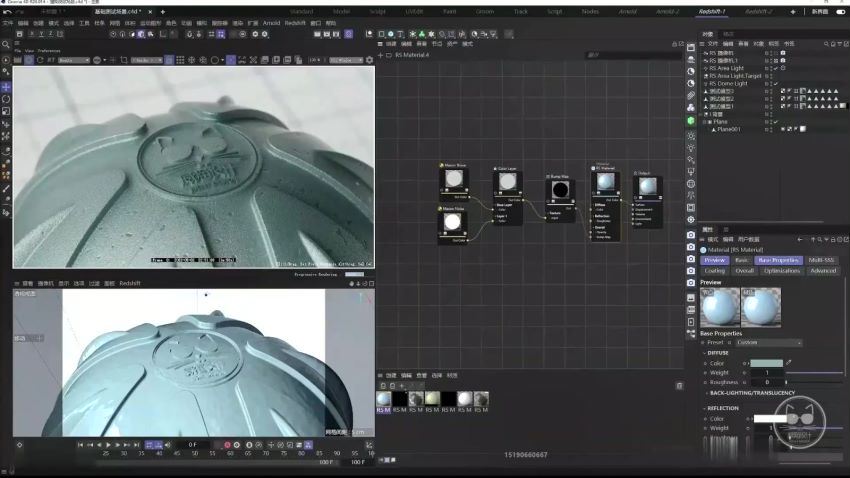Click the add-node plus icon beside RS Material.4
The width and height of the screenshot is (850, 478).
[x=381, y=55]
